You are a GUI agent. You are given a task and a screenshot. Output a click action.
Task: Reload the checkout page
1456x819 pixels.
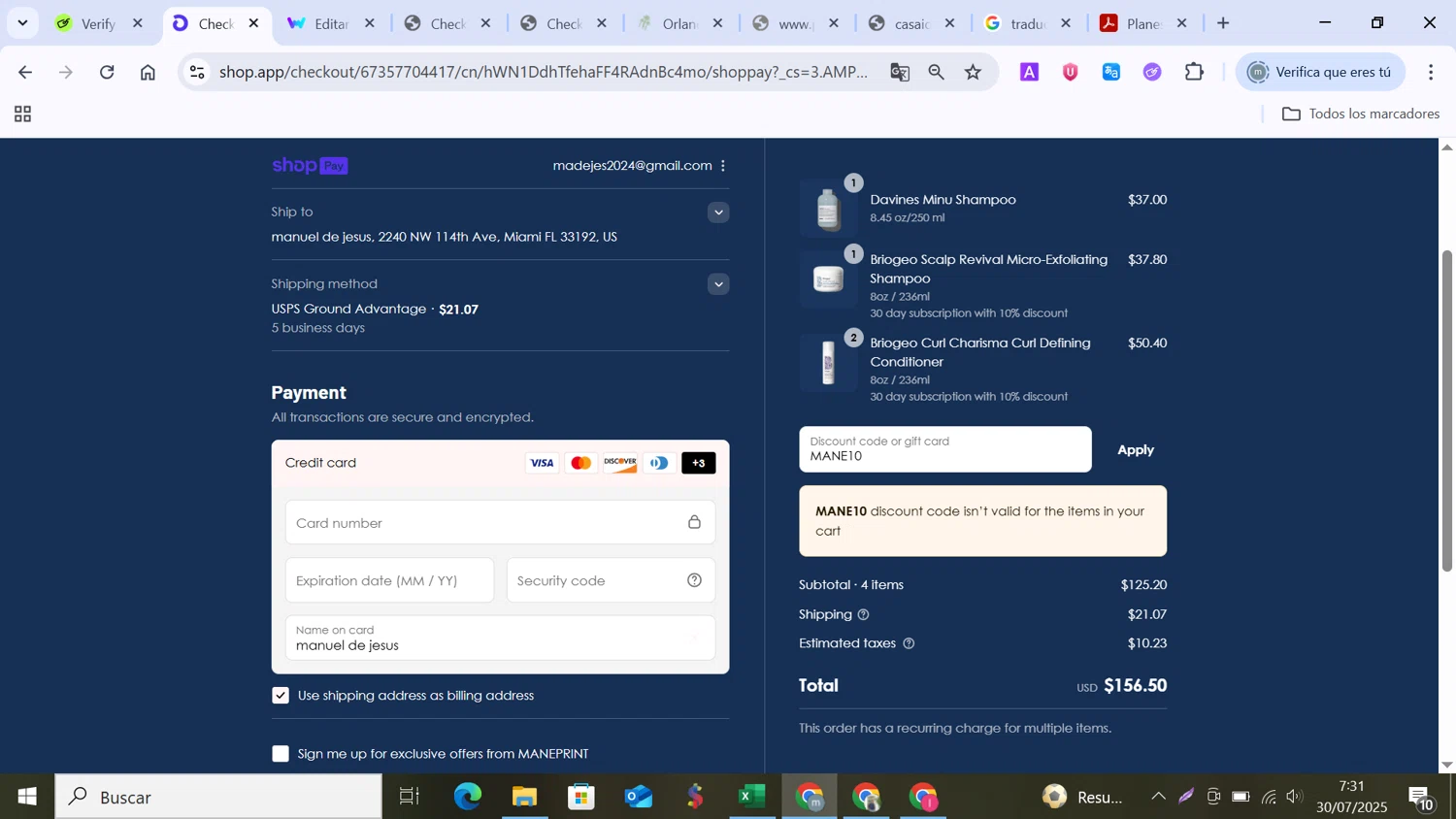107,72
